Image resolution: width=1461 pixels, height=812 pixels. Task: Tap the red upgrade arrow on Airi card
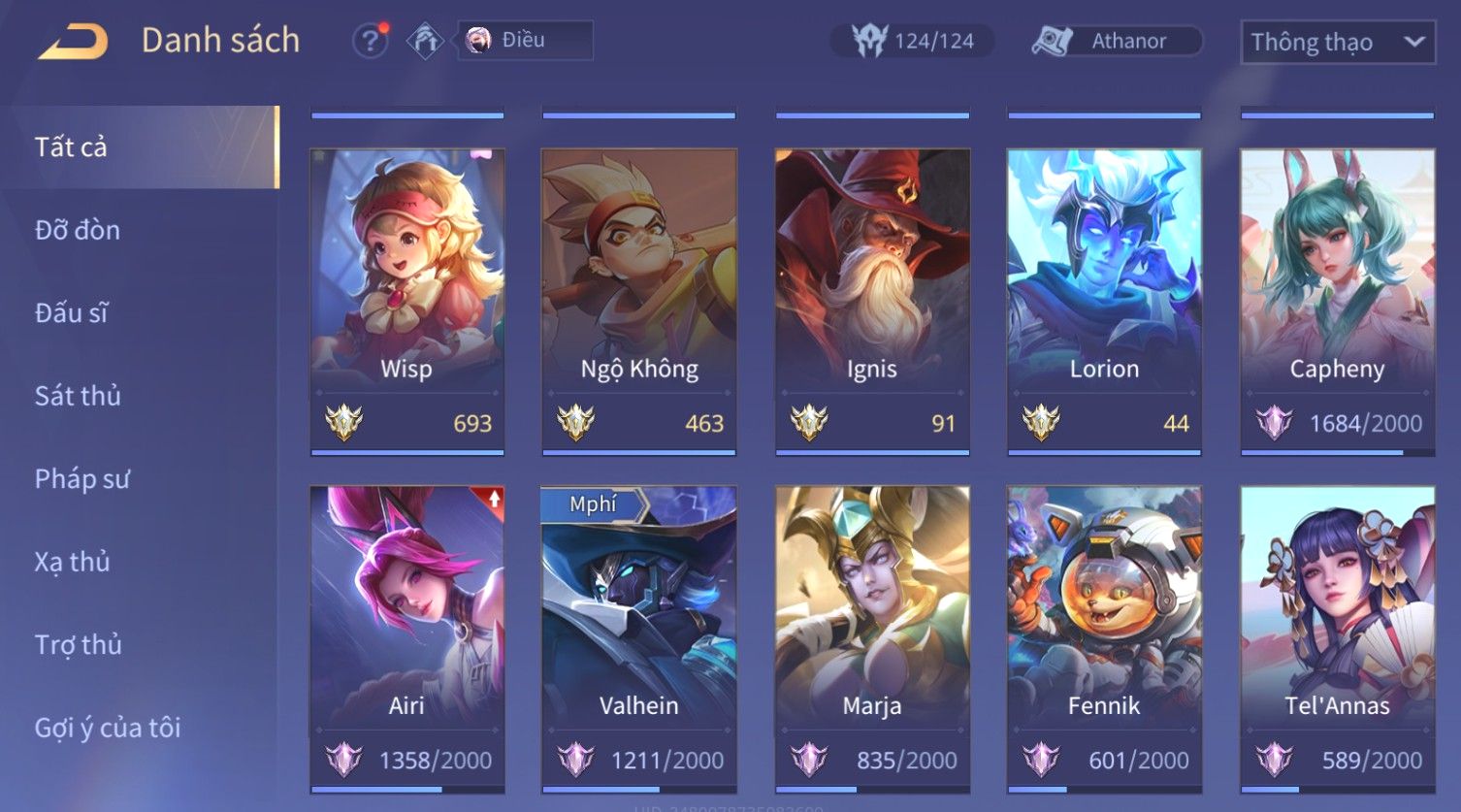(x=493, y=499)
